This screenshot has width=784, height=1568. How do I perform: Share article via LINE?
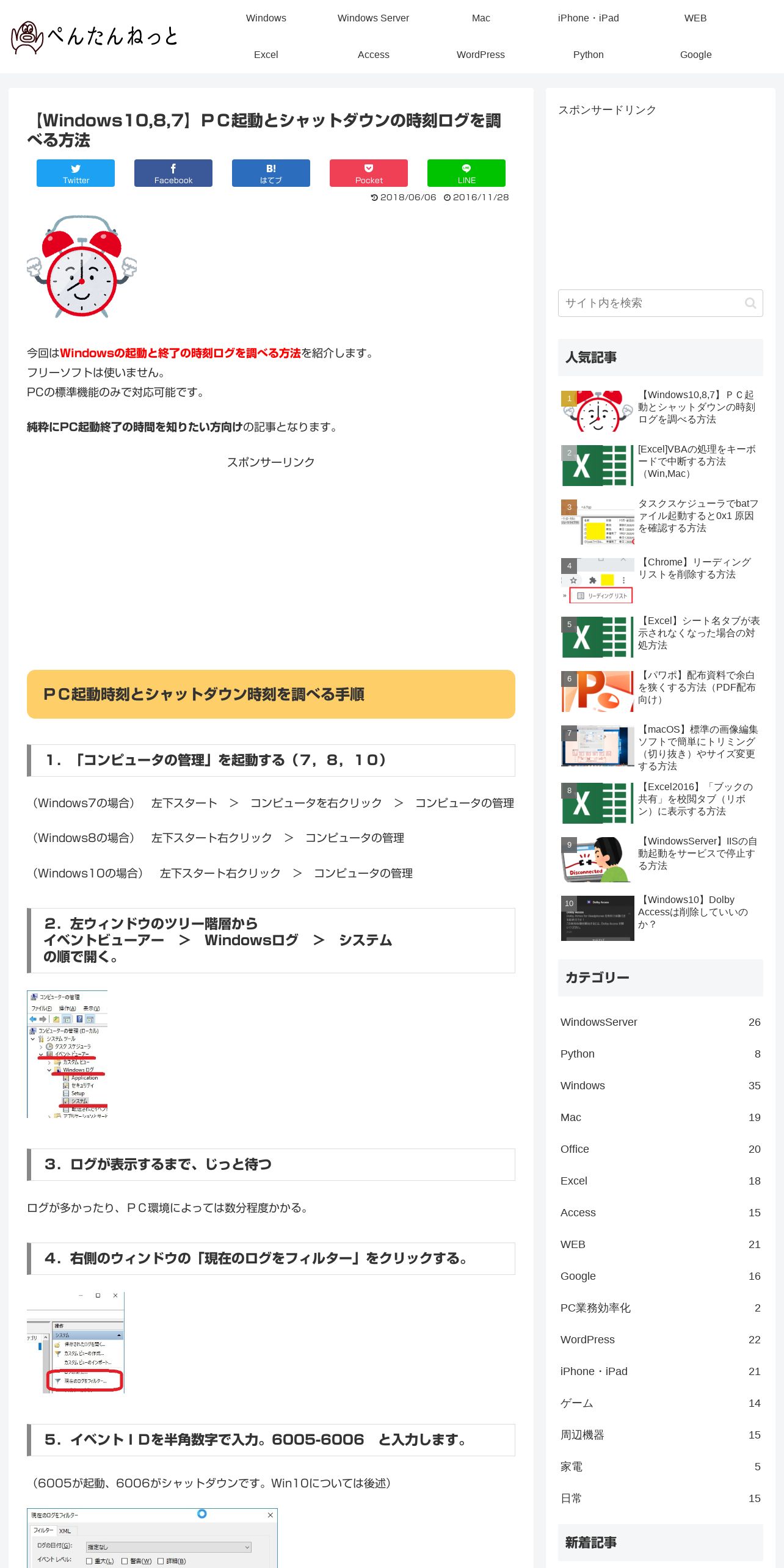coord(466,173)
